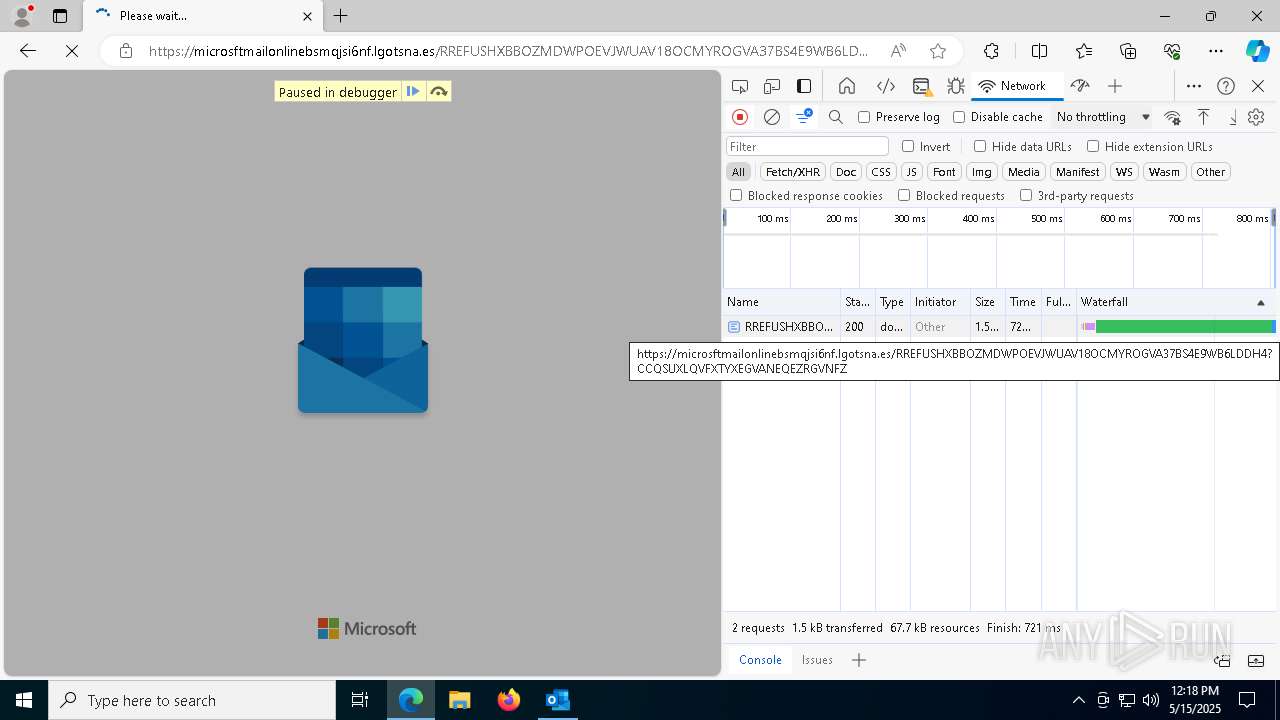This screenshot has height=720, width=1280.
Task: Check Hide extension URLs
Action: click(x=1093, y=146)
